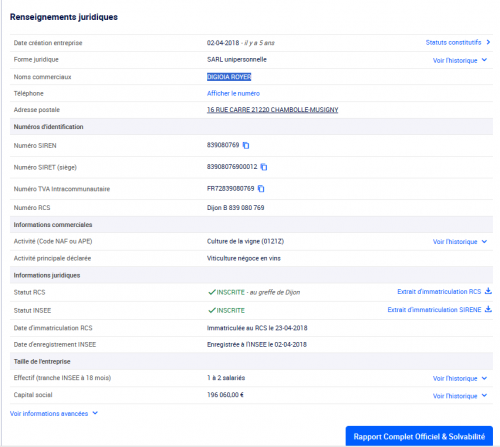Select the highlighted name DIGIOIA ROYER

click(x=229, y=77)
